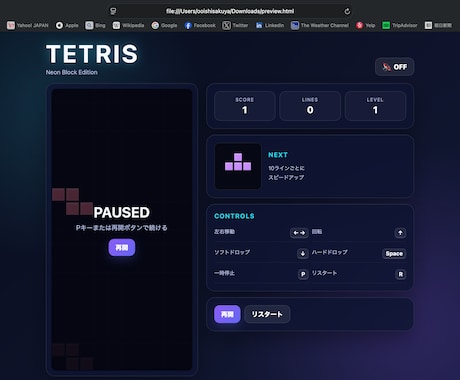This screenshot has width=460, height=380.
Task: Click the down arrow soft drop key badge
Action: coord(303,254)
